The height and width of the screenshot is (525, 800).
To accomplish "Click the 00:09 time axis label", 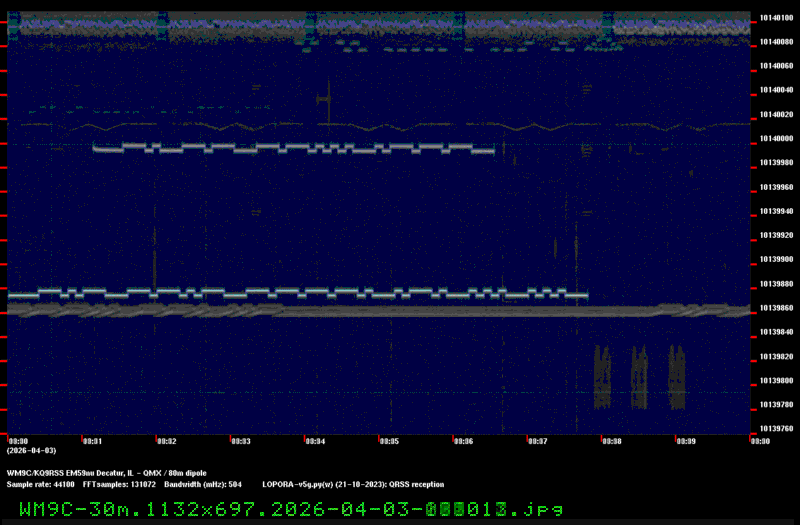I will pyautogui.click(x=686, y=441).
